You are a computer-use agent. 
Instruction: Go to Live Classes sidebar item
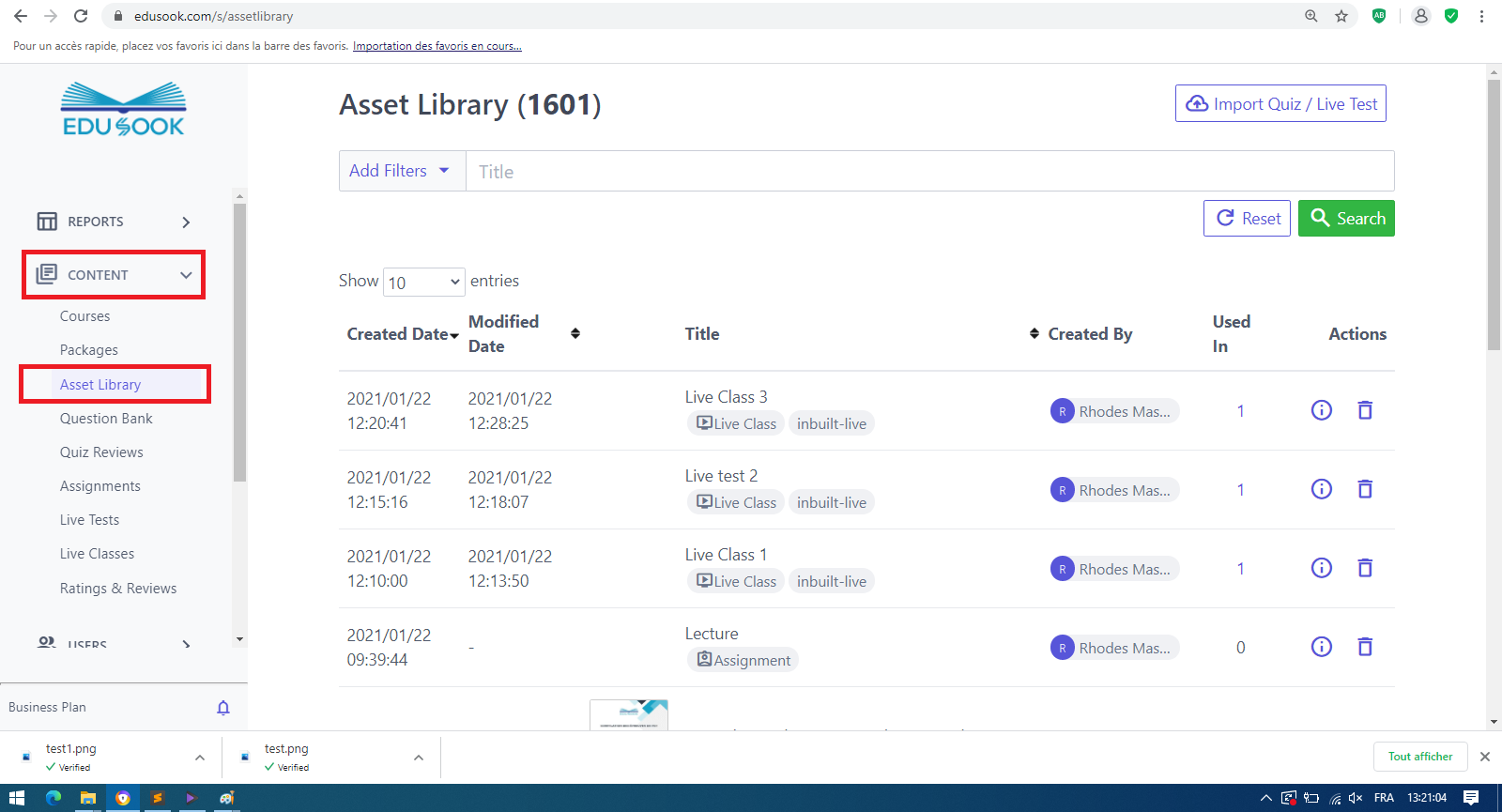coord(97,554)
